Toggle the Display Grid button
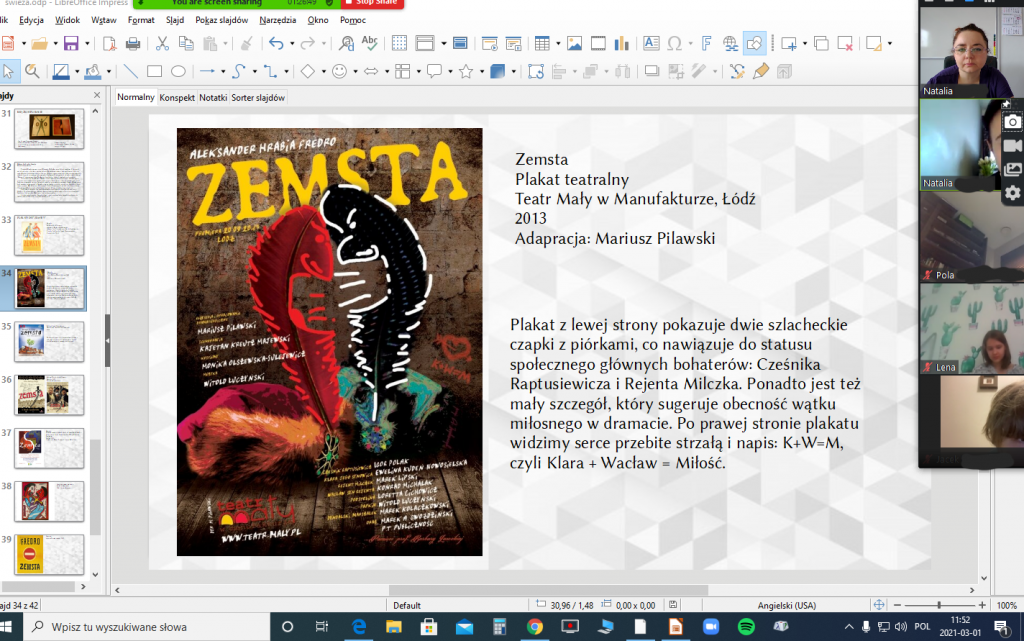This screenshot has height=641, width=1024. click(x=399, y=43)
